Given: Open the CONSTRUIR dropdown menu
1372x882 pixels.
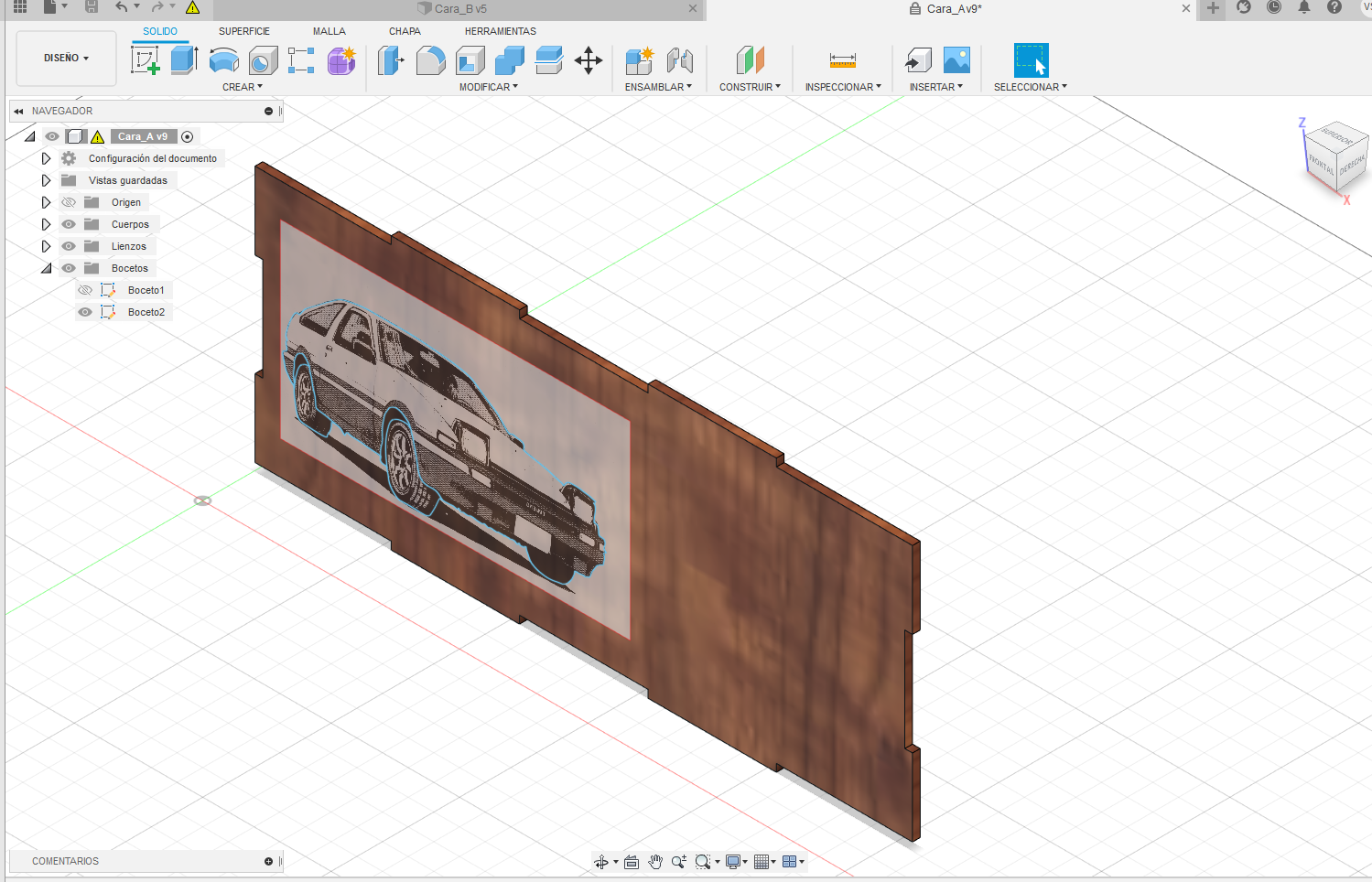Looking at the screenshot, I should coord(750,87).
